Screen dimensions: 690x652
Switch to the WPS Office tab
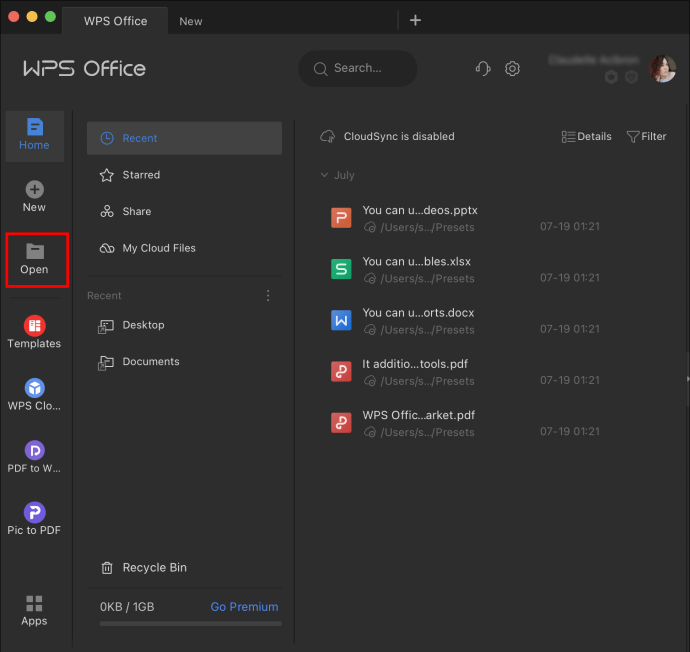115,21
